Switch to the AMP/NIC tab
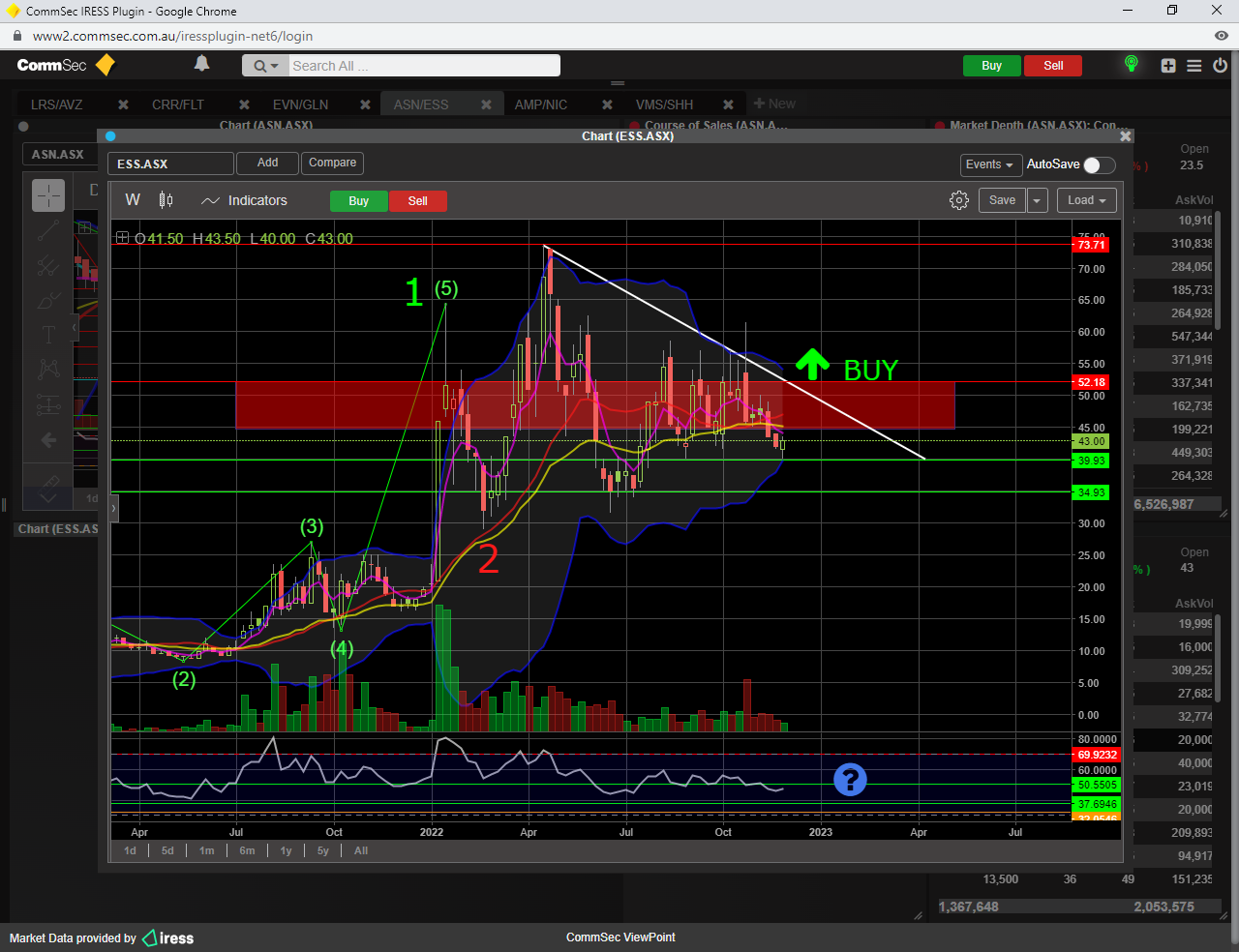This screenshot has height=952, width=1239. click(541, 104)
